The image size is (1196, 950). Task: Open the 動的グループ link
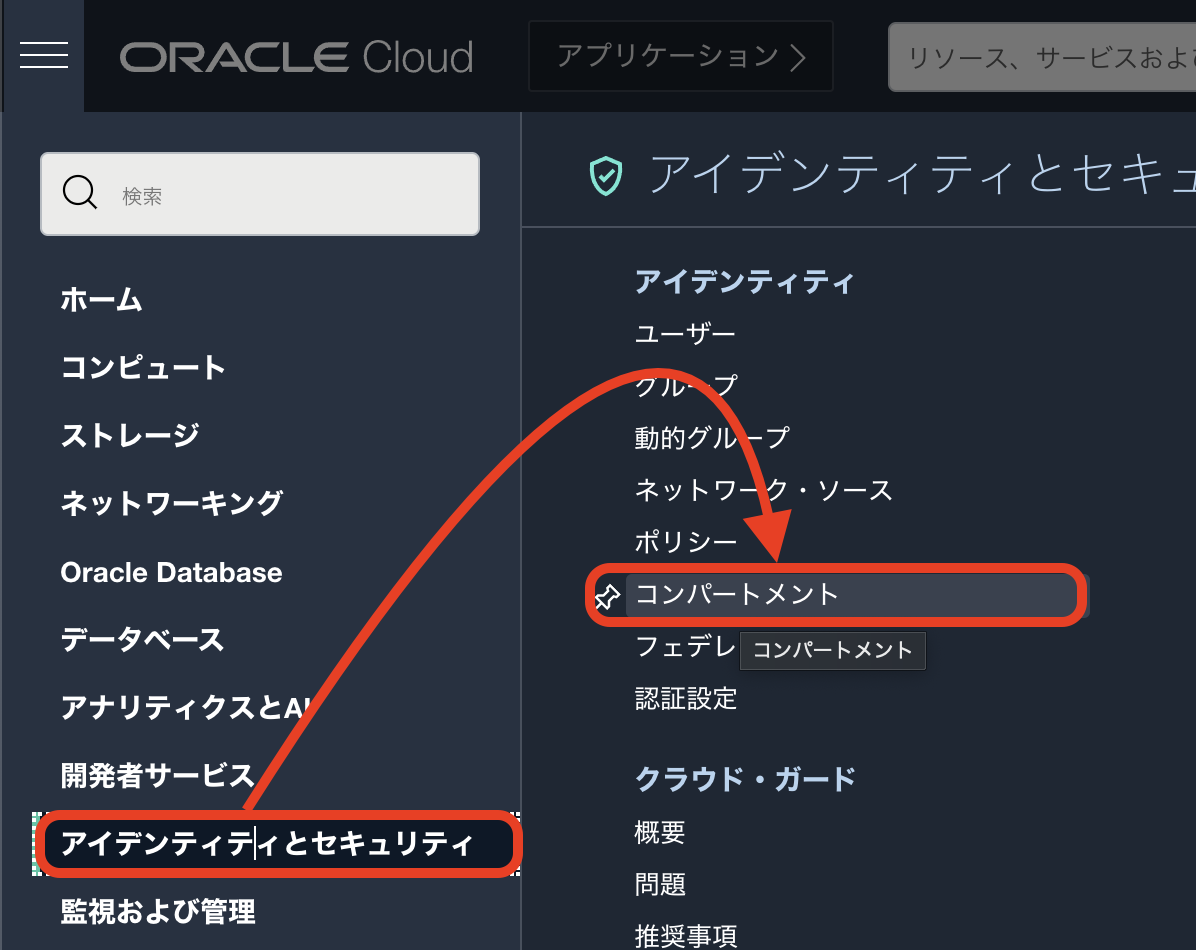711,437
